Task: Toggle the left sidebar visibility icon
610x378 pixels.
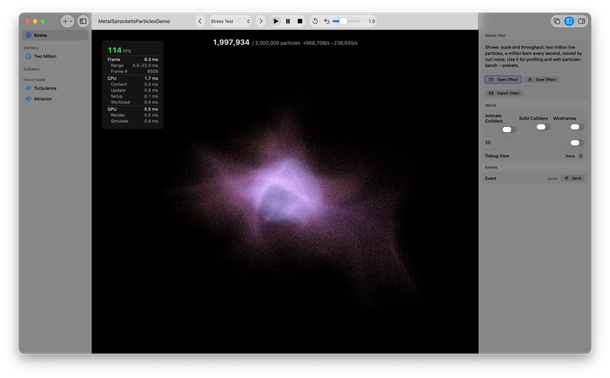Action: [x=83, y=21]
